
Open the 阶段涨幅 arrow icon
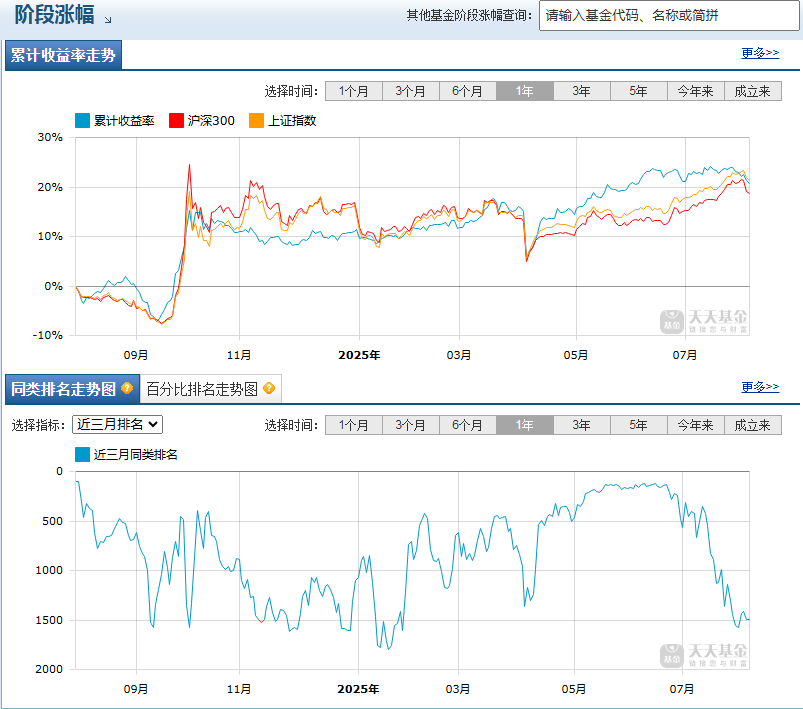coord(108,20)
